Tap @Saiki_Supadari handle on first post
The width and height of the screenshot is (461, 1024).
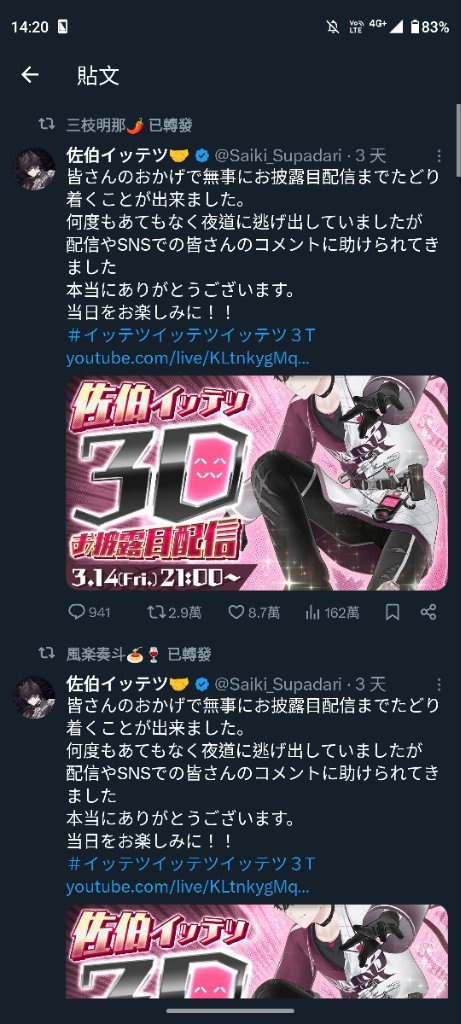(x=278, y=155)
